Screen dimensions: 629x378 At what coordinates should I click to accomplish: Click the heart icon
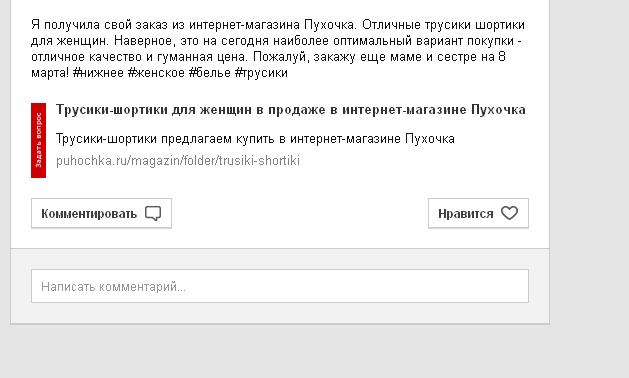tap(509, 213)
